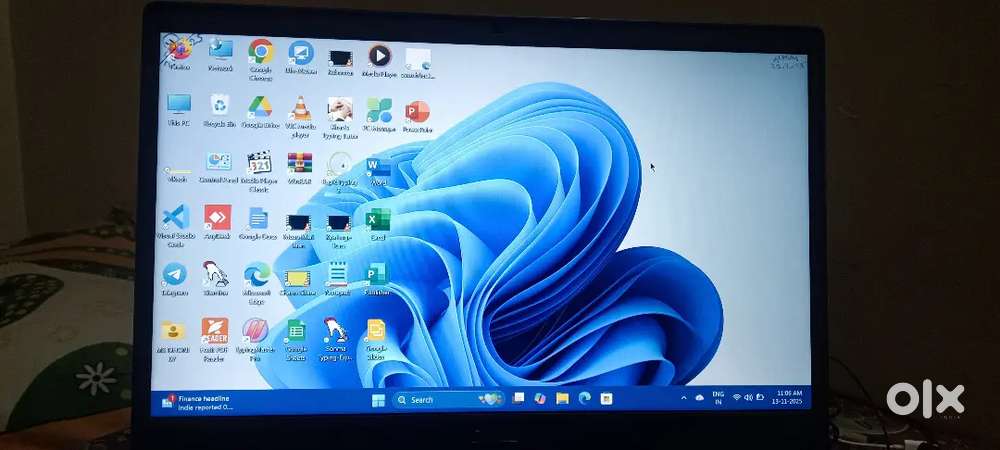This screenshot has width=1000, height=450.
Task: Launch Google Drive from the desktop
Action: tap(260, 111)
